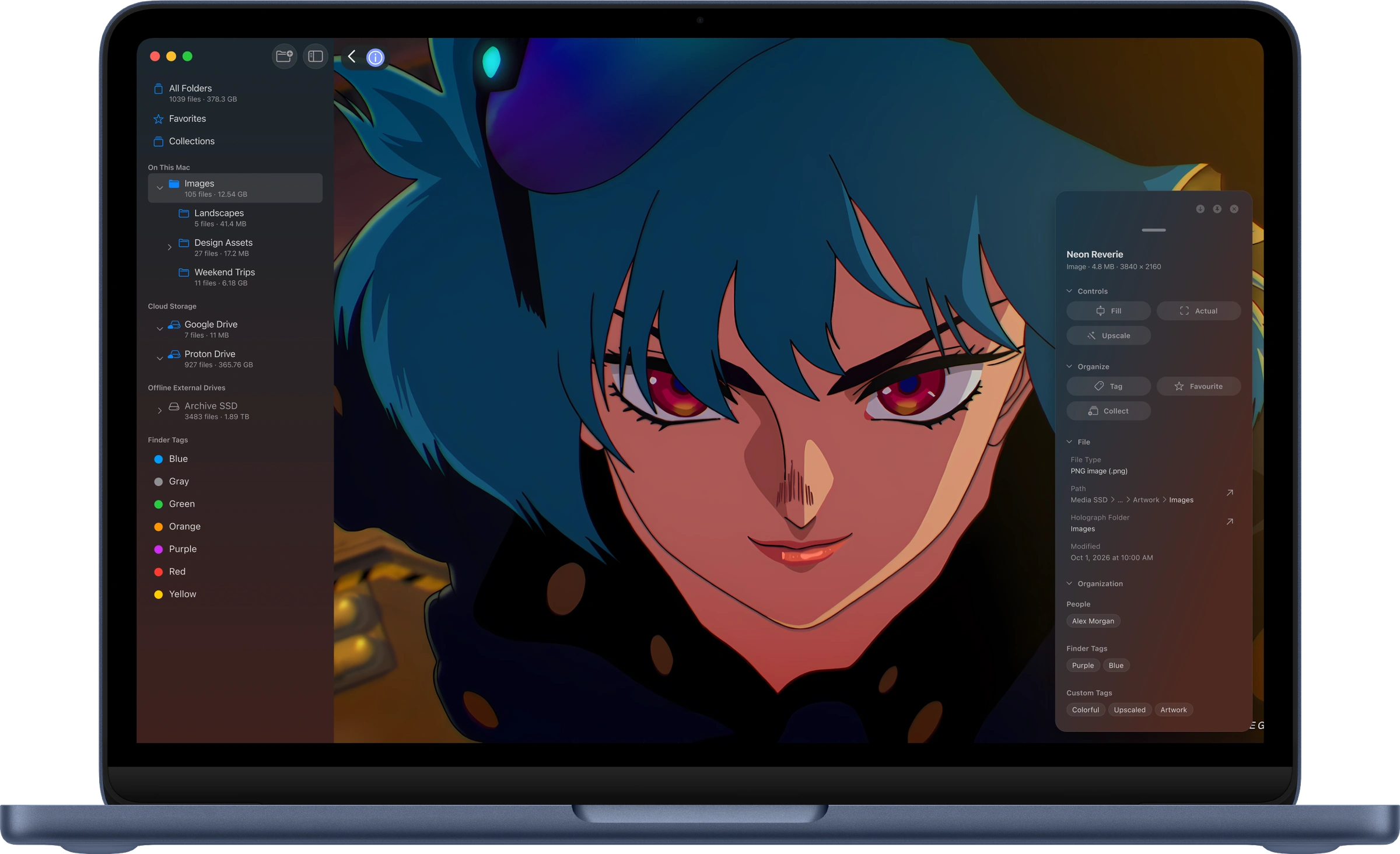Collapse the Organize section
The width and height of the screenshot is (1400, 854).
click(x=1069, y=366)
